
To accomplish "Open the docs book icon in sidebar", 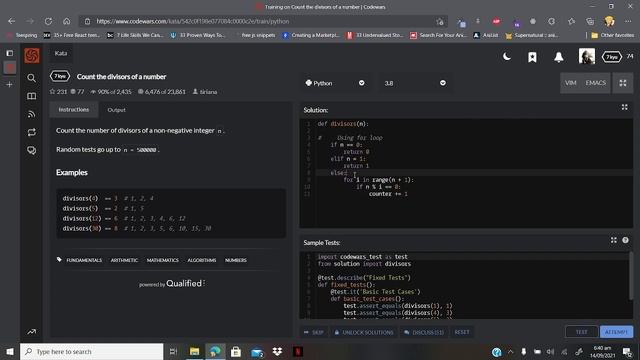I will [31, 96].
